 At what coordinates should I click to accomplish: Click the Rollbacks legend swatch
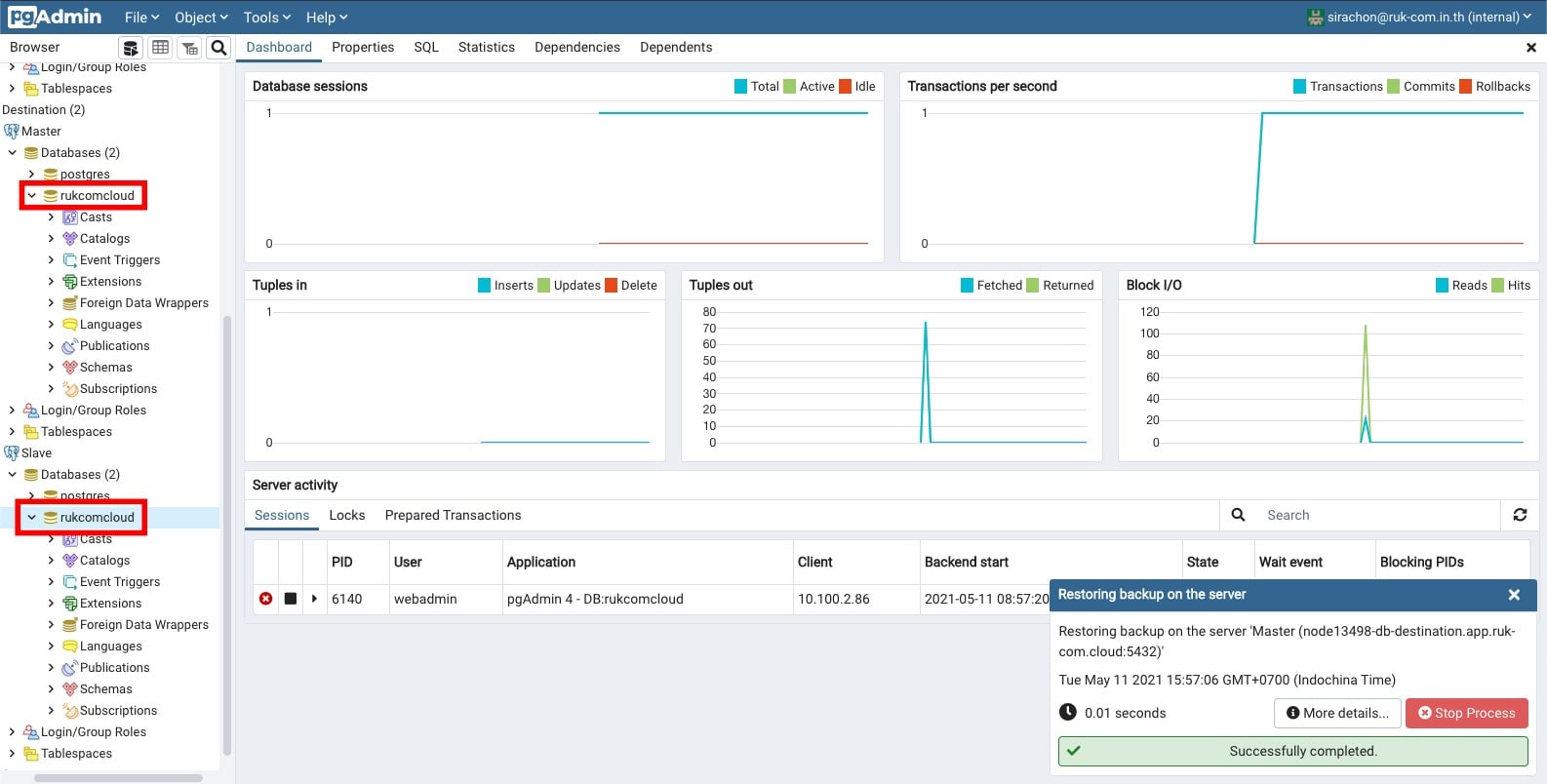tap(1465, 86)
